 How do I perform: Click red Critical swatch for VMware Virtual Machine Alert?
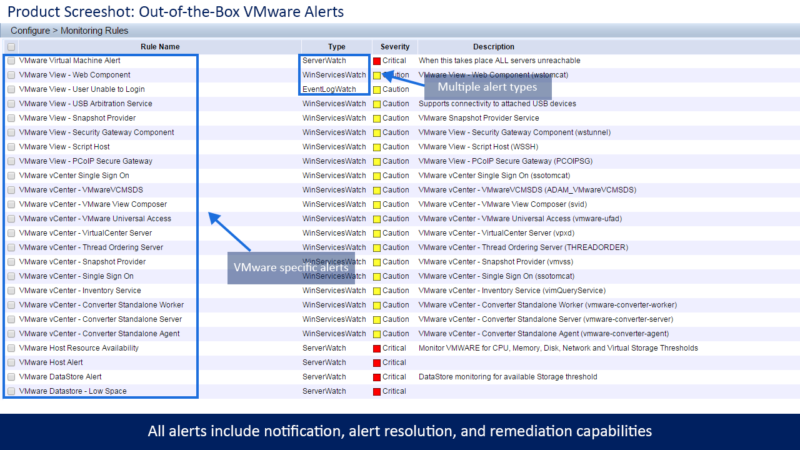click(377, 61)
